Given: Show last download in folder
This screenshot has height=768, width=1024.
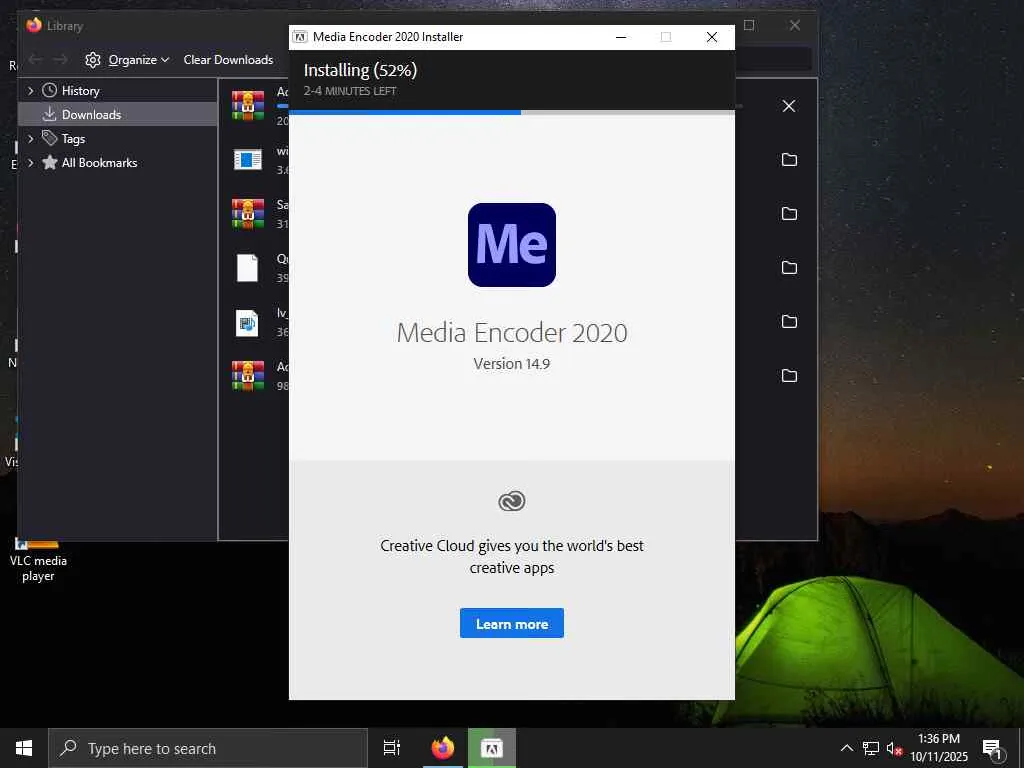Looking at the screenshot, I should coord(789,376).
